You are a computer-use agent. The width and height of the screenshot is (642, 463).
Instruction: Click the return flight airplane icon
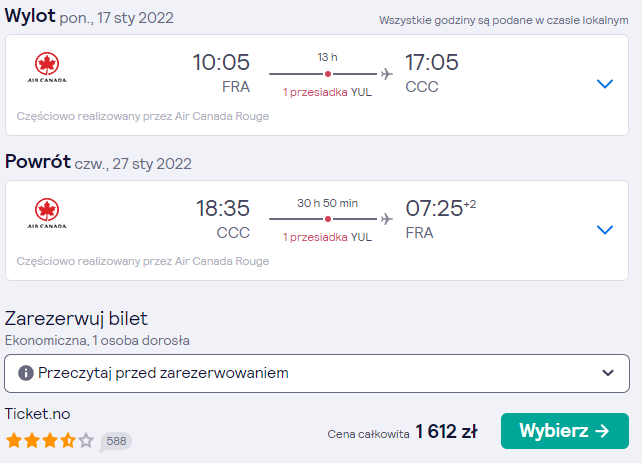point(387,219)
